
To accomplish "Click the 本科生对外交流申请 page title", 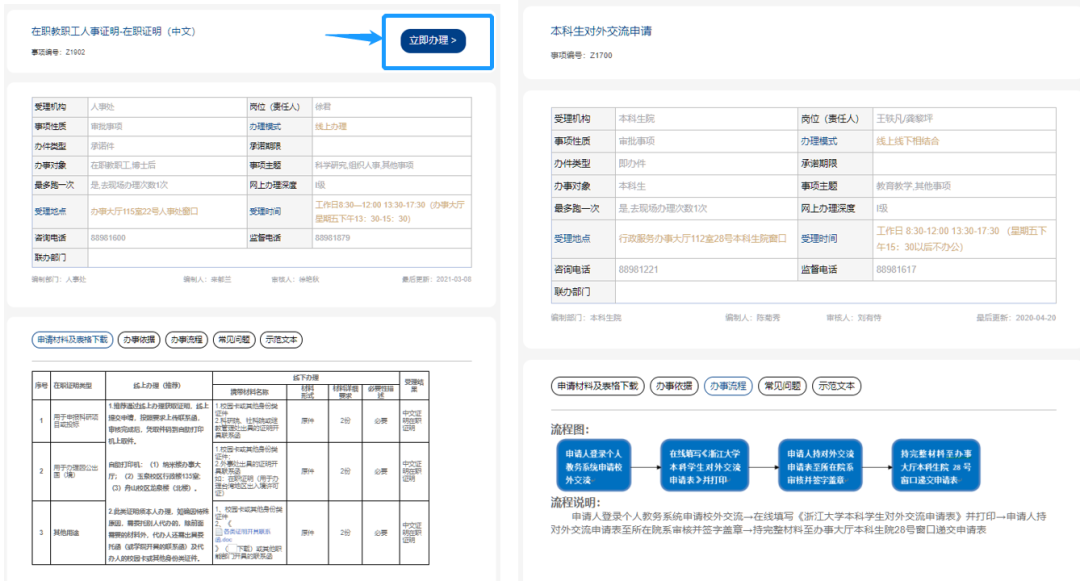I will pos(601,32).
